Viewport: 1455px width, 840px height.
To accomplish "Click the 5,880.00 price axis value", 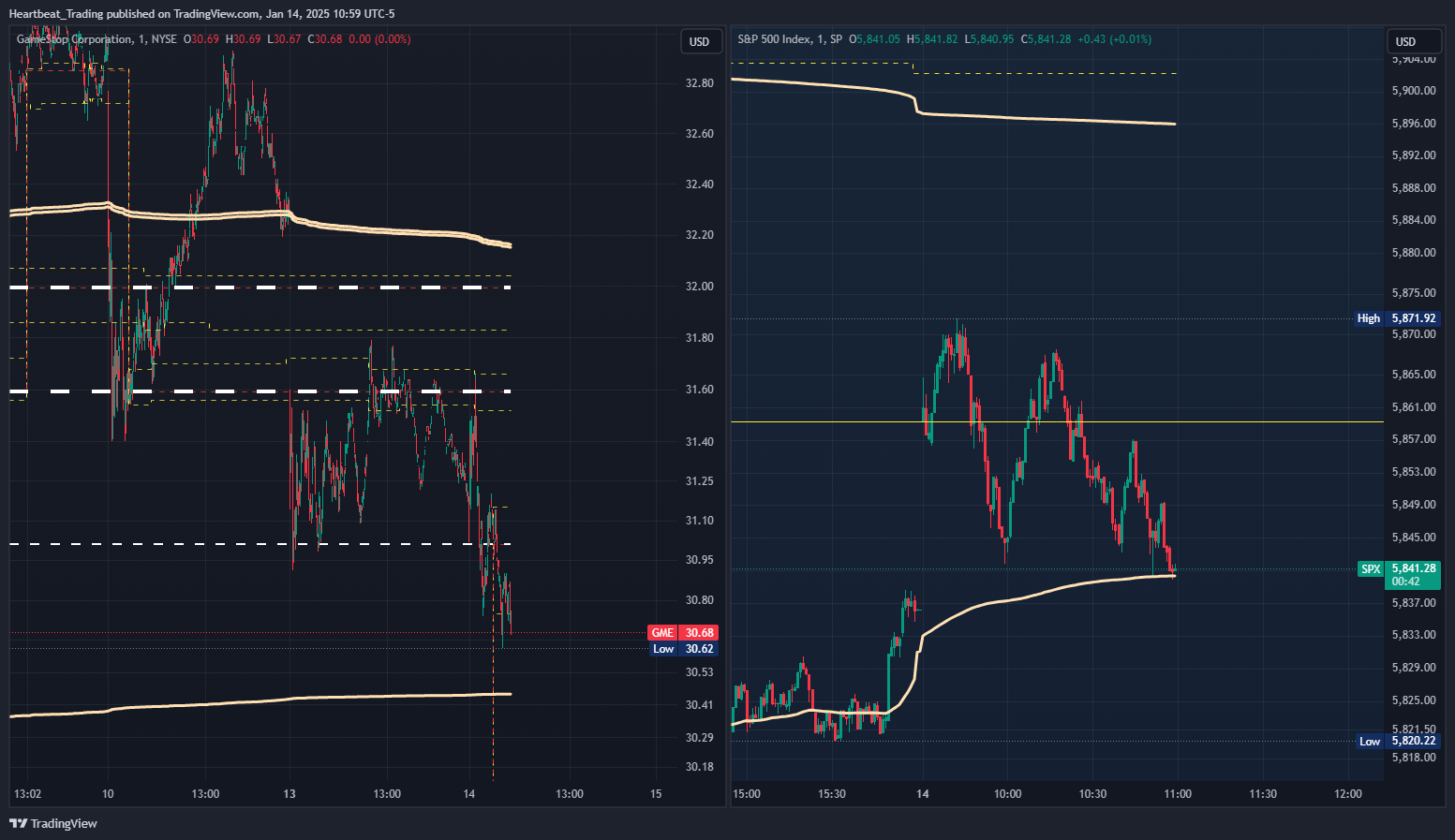I will (1414, 253).
